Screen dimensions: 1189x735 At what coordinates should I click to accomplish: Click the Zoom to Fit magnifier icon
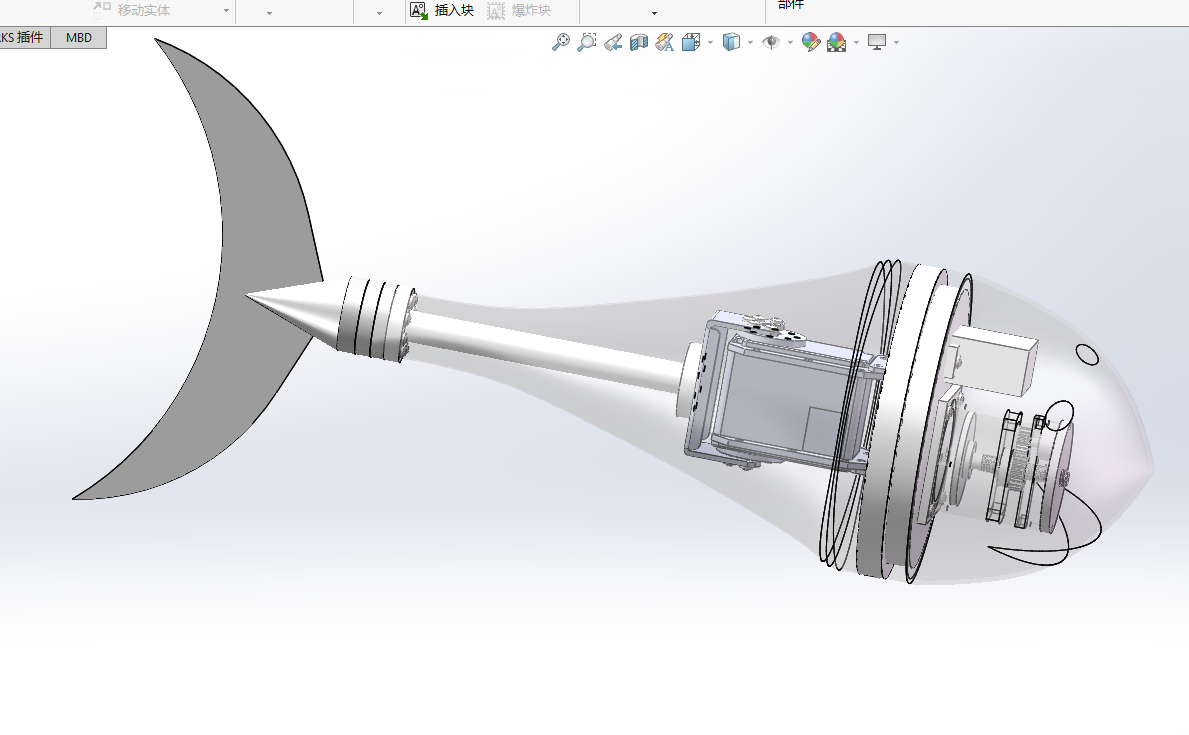(560, 42)
